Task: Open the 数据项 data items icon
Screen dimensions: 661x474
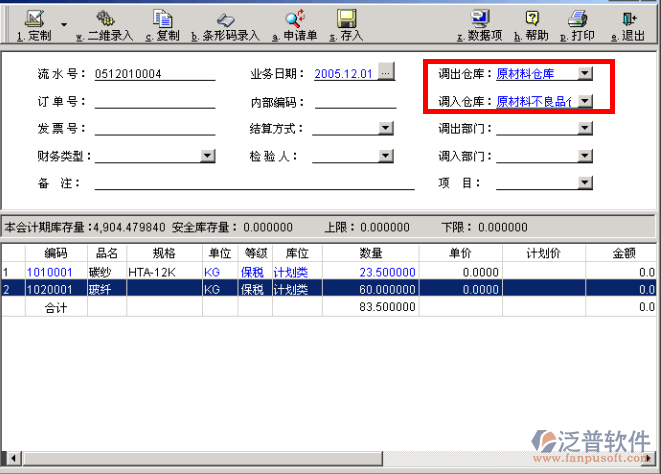Action: pos(479,19)
